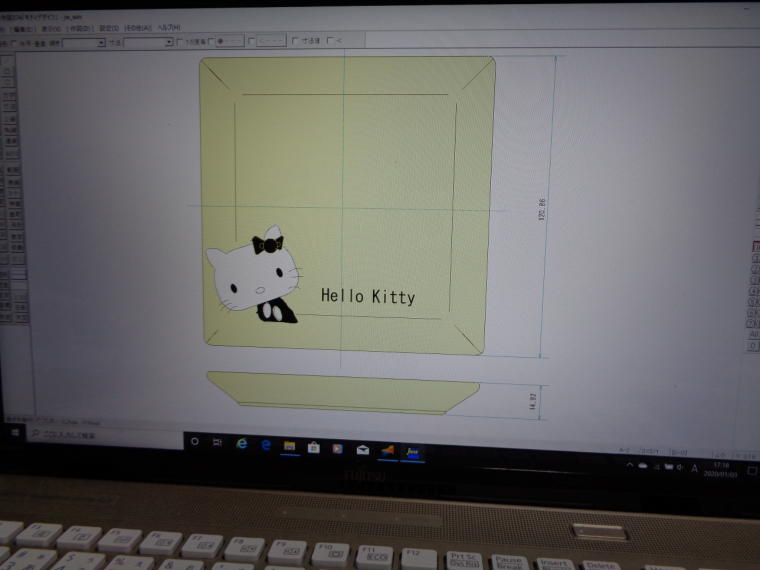Open the 表示(V) view menu
Image resolution: width=760 pixels, height=570 pixels.
pyautogui.click(x=51, y=29)
